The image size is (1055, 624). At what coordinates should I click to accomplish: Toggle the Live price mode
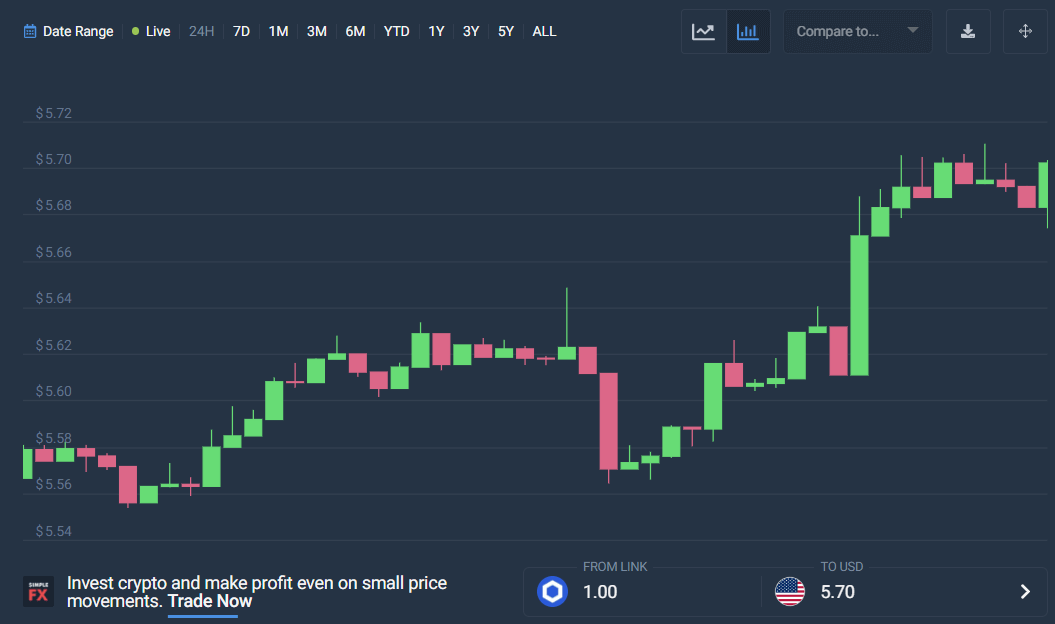click(151, 32)
